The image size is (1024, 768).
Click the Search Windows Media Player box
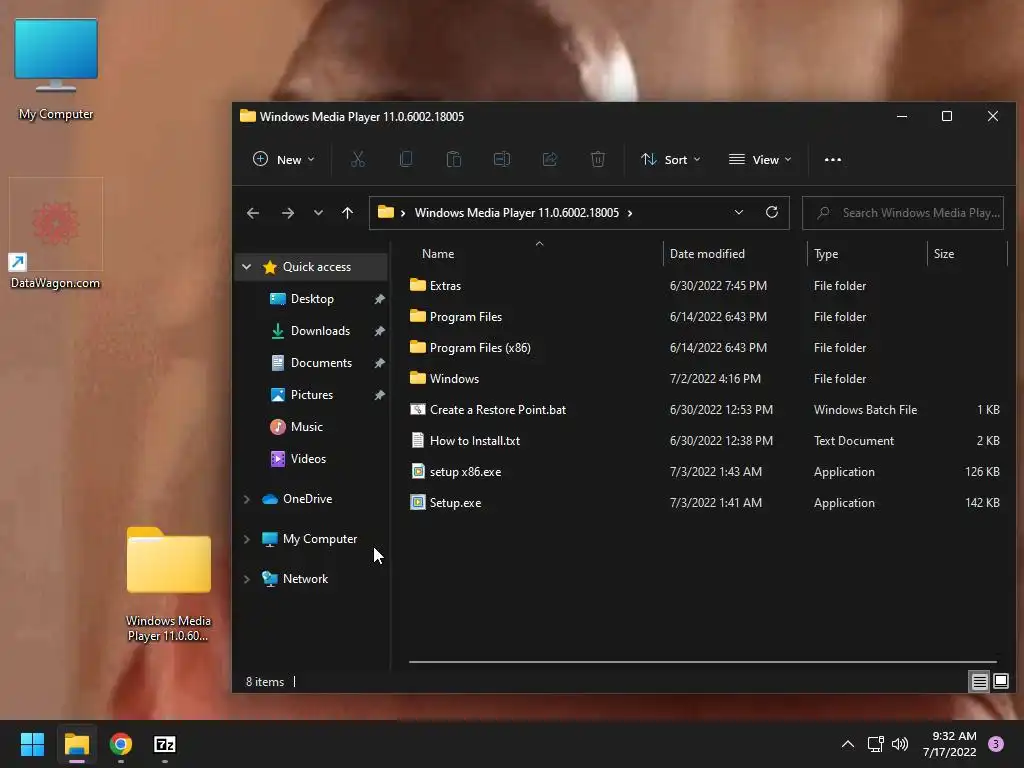tap(903, 213)
